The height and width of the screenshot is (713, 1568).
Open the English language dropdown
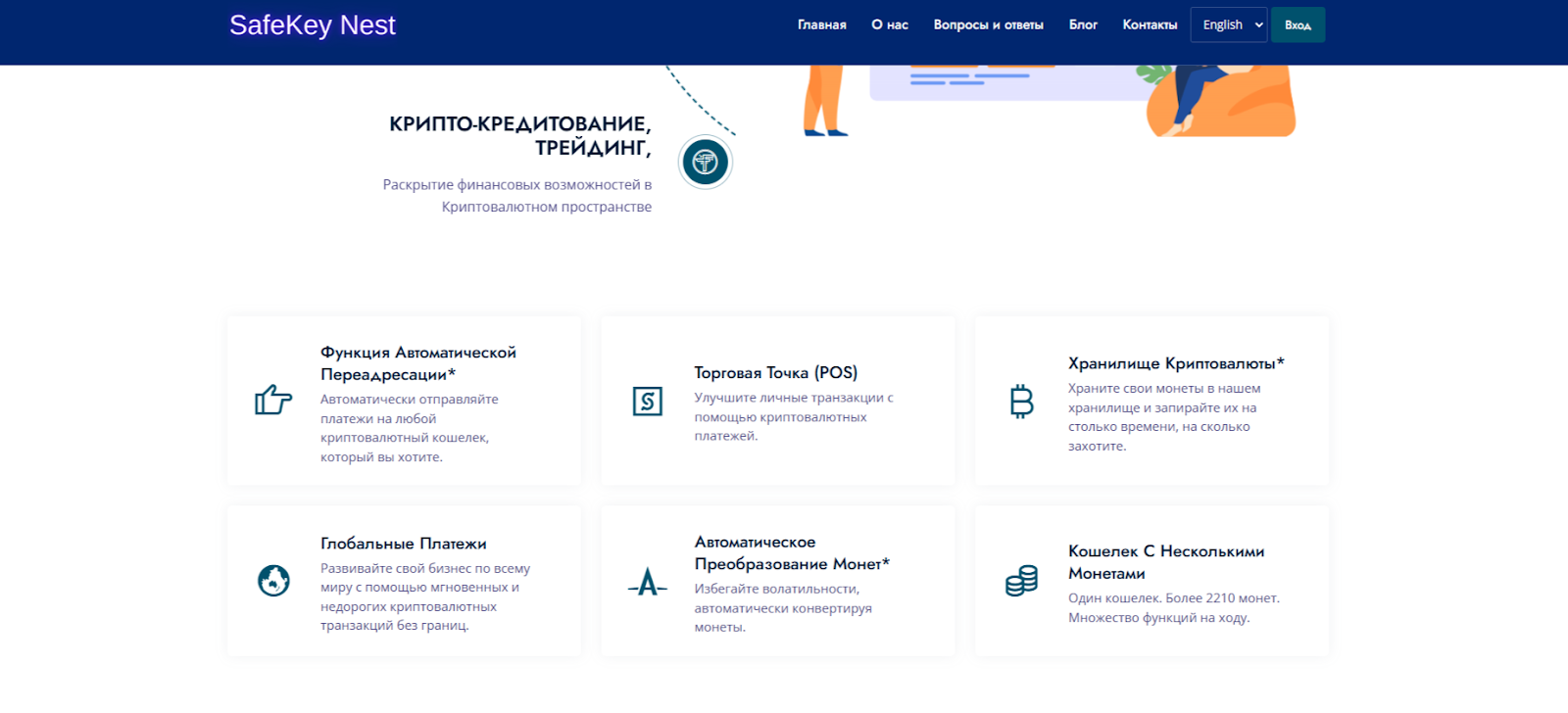pyautogui.click(x=1229, y=24)
